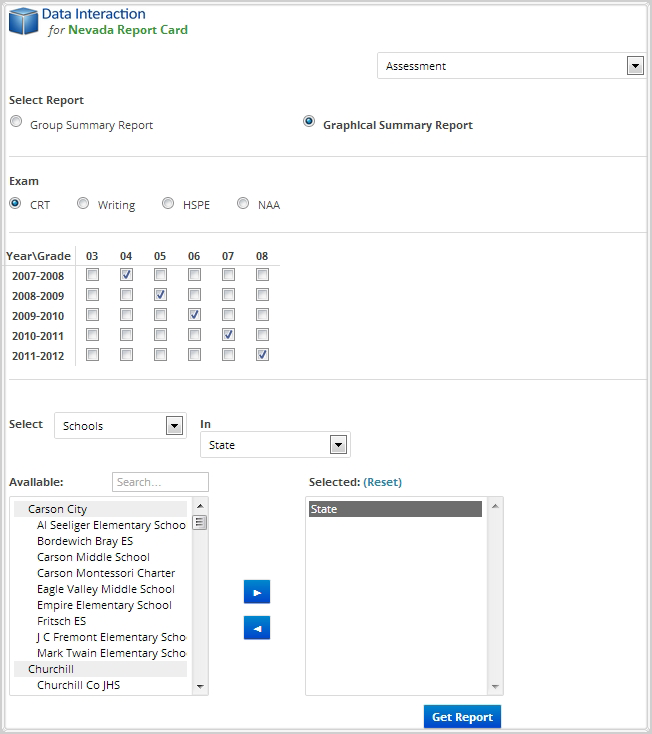Check 2011-2012 grade 03 checkbox
The height and width of the screenshot is (734, 652).
point(93,355)
